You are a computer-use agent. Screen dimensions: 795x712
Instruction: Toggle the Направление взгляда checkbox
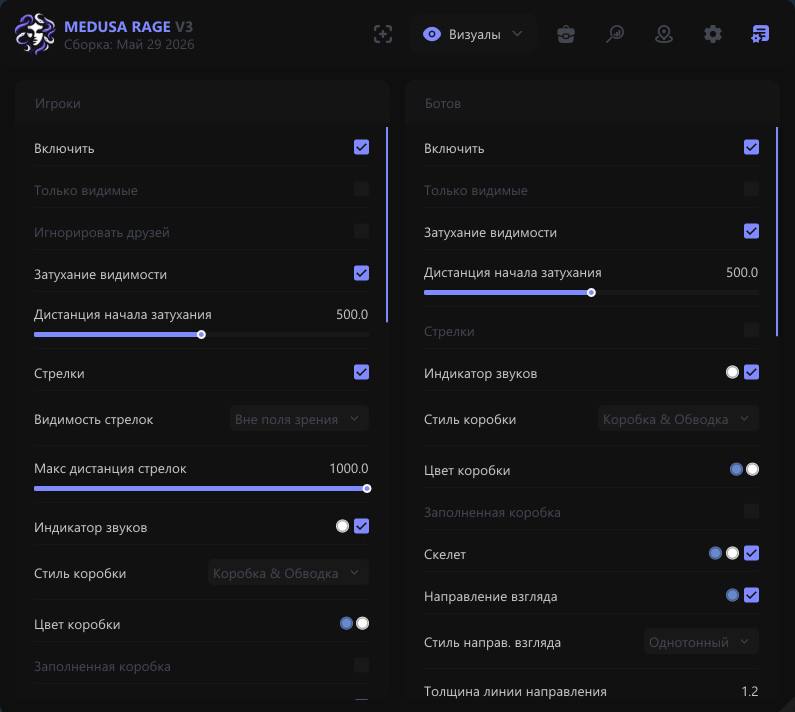(x=751, y=595)
